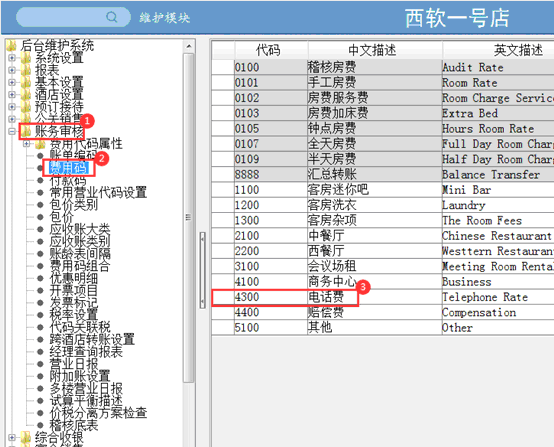Click the 后台维护系统 root folder icon

12,45
